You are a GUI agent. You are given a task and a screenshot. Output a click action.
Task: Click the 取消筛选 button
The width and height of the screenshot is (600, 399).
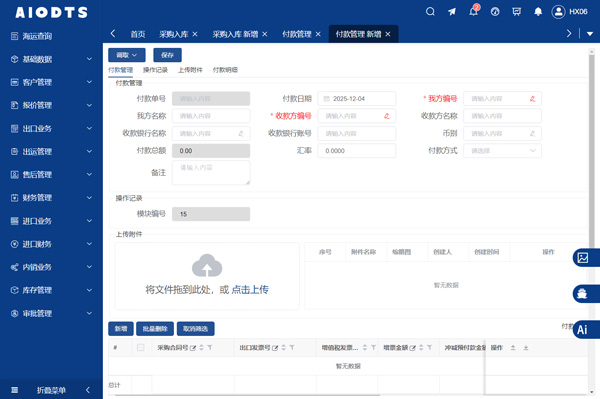pos(196,329)
